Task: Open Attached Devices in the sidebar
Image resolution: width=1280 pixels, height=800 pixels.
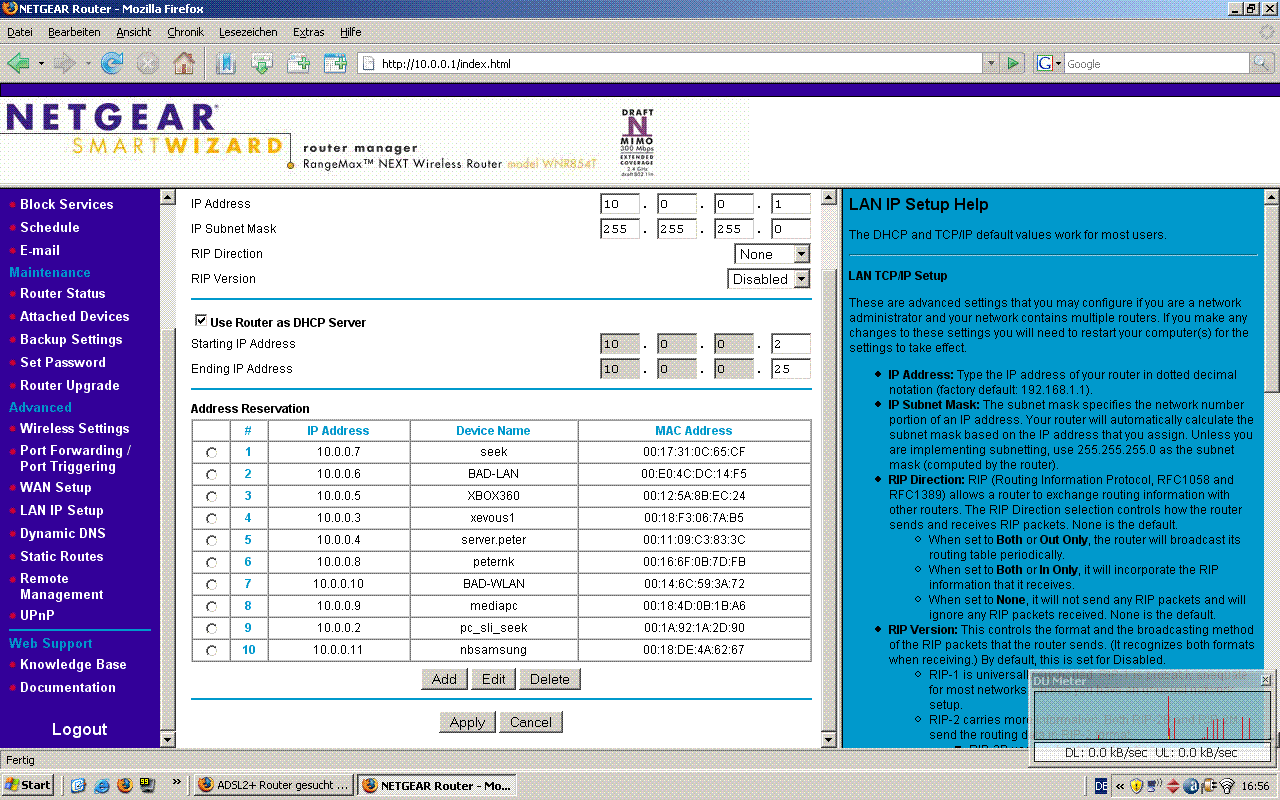Action: point(75,316)
